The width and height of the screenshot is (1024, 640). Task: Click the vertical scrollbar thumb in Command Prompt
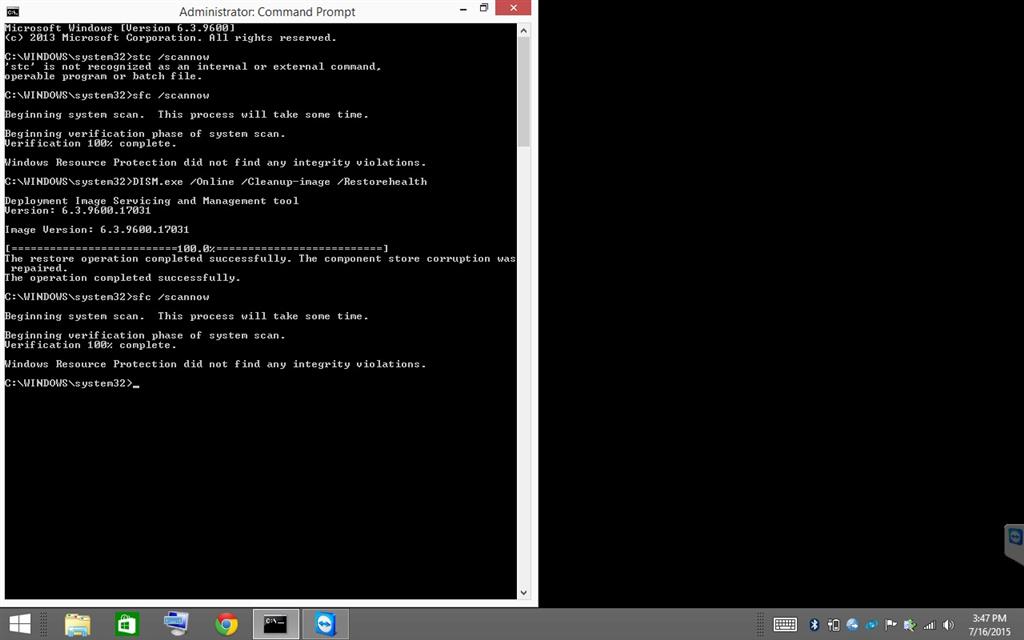(524, 91)
